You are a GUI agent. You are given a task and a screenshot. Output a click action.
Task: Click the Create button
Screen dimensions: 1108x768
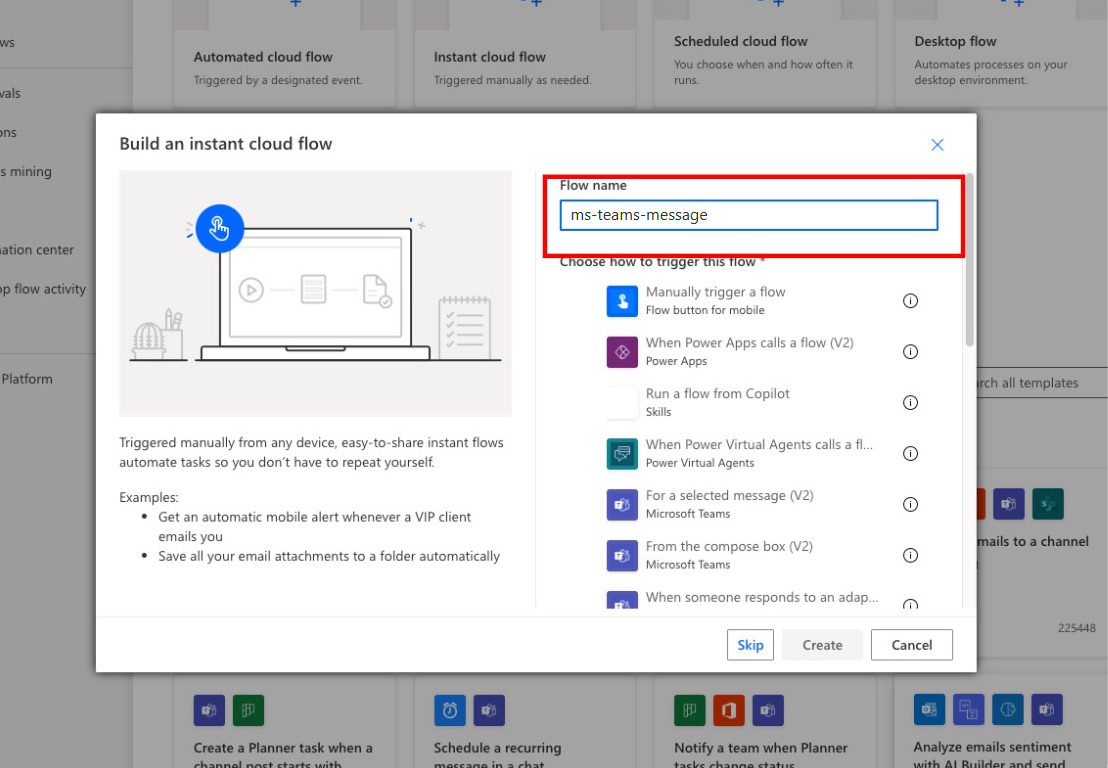822,644
